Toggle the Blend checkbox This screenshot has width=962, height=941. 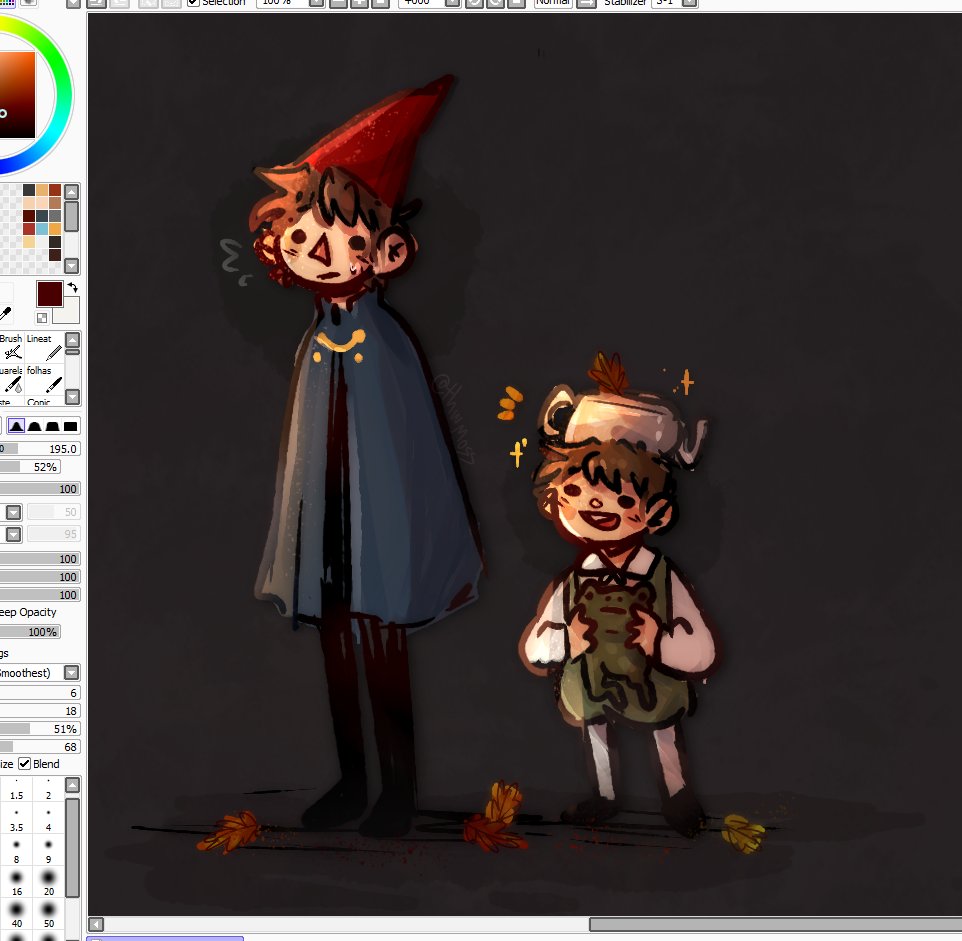25,763
